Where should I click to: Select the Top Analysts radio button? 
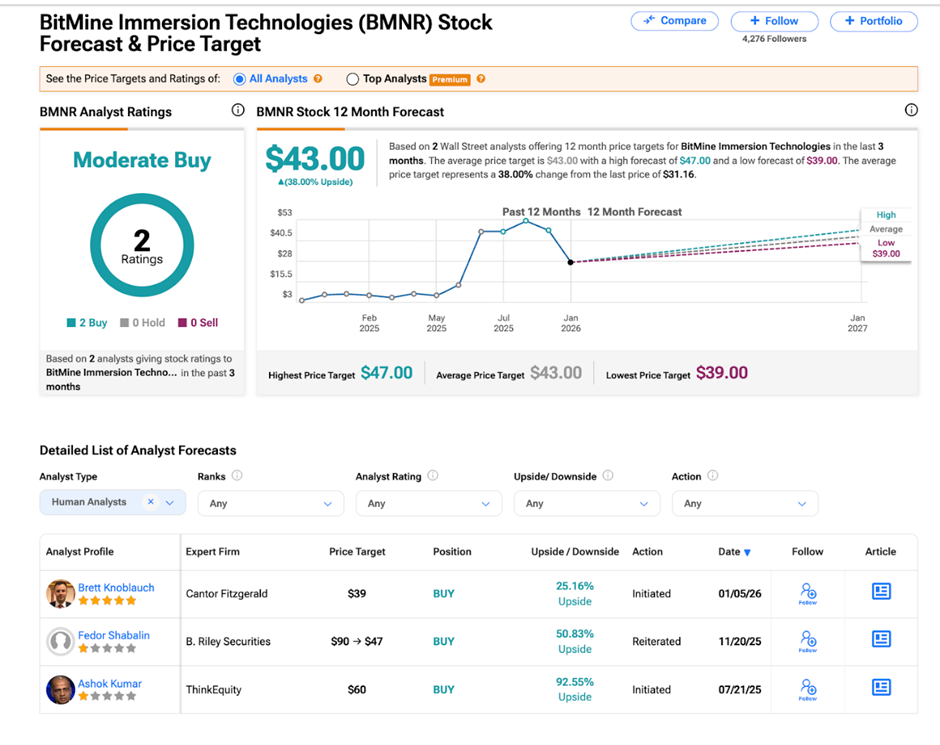point(352,79)
